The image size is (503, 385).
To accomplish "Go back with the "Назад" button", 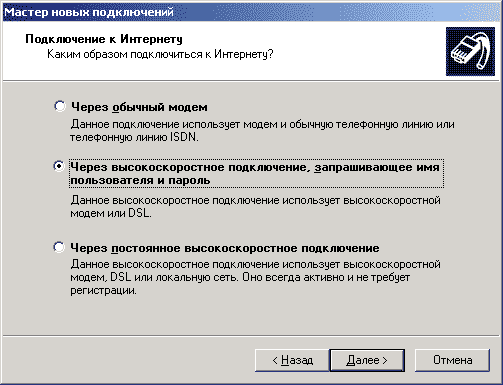I will pos(292,360).
